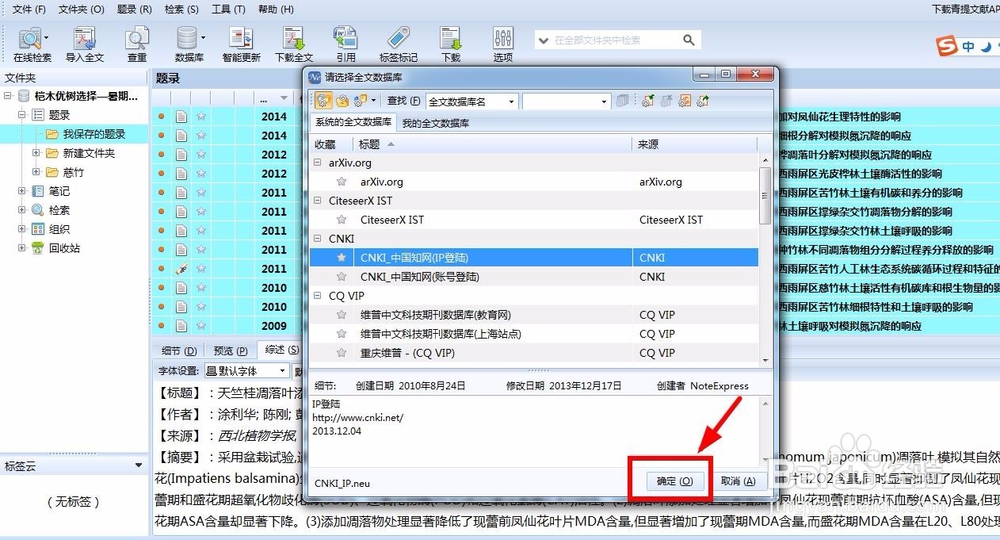Expand the 慈竹 folder in tree
1000x540 pixels.
pos(36,172)
